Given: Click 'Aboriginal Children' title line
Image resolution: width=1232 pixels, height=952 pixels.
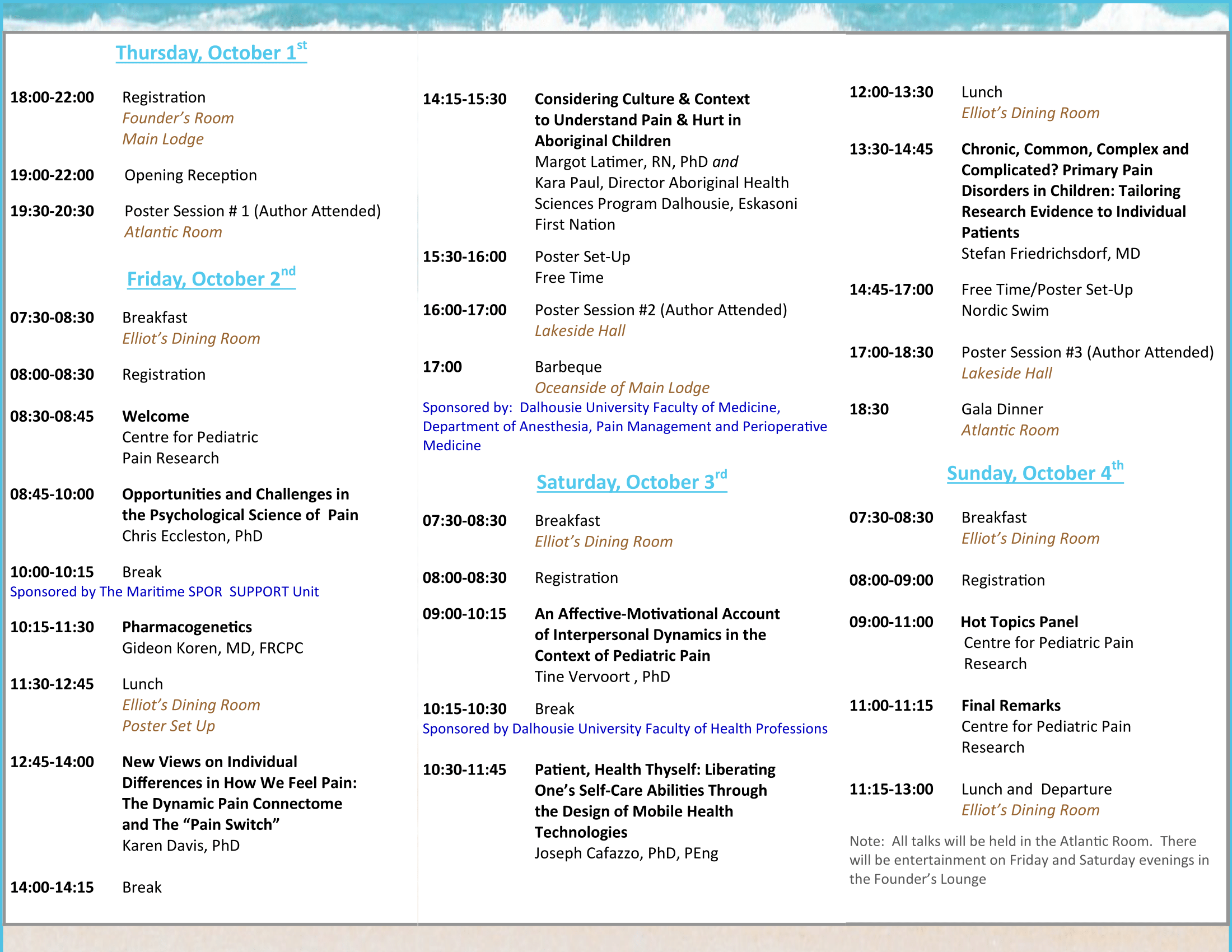Looking at the screenshot, I should [x=603, y=141].
